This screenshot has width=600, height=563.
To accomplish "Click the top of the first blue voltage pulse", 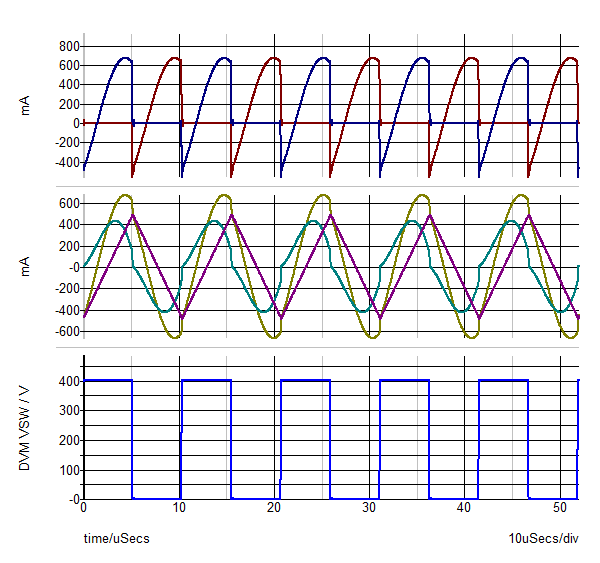I will tap(108, 380).
